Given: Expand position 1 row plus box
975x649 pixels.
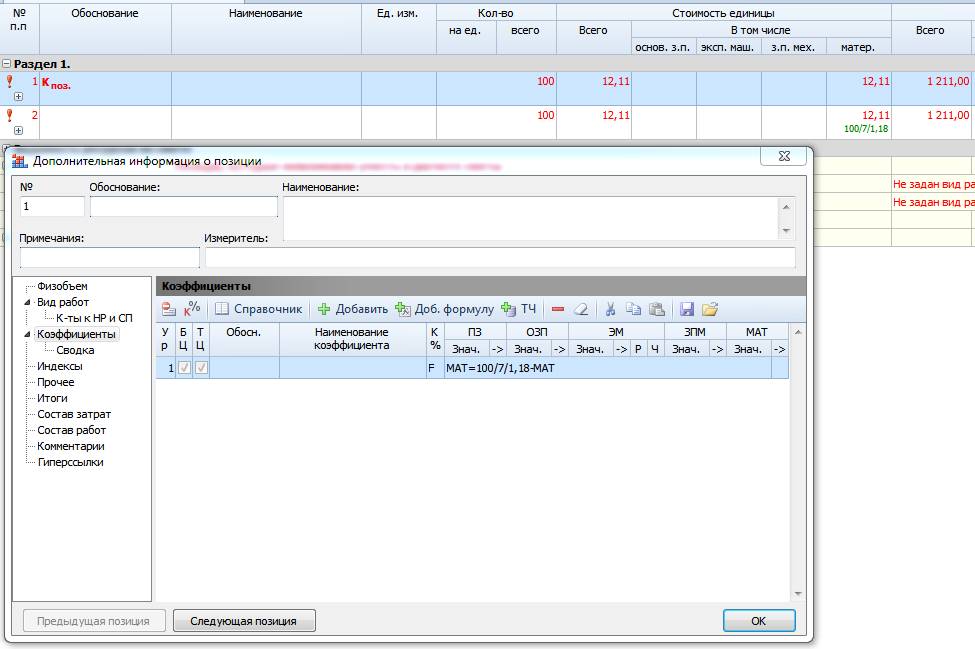Looking at the screenshot, I should 19,96.
